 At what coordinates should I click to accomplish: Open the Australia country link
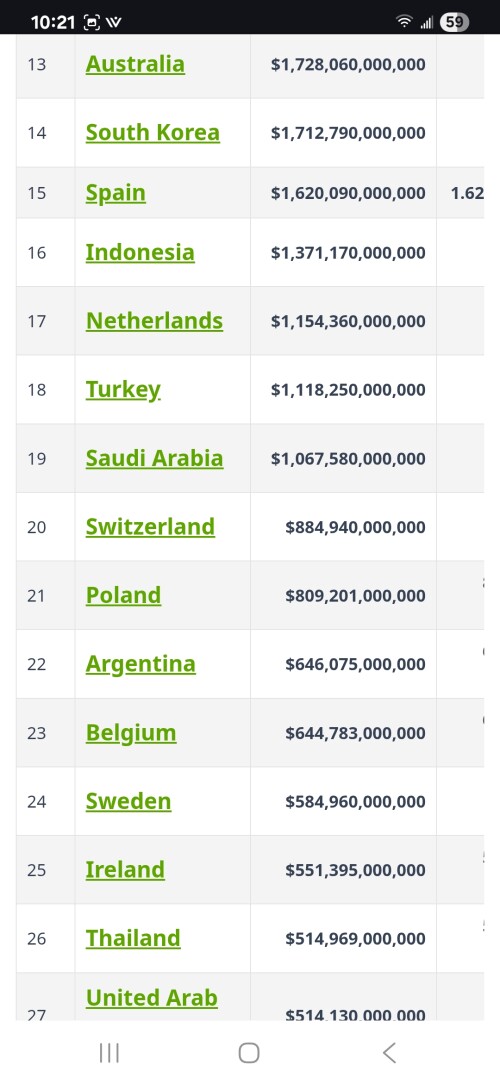[x=135, y=64]
